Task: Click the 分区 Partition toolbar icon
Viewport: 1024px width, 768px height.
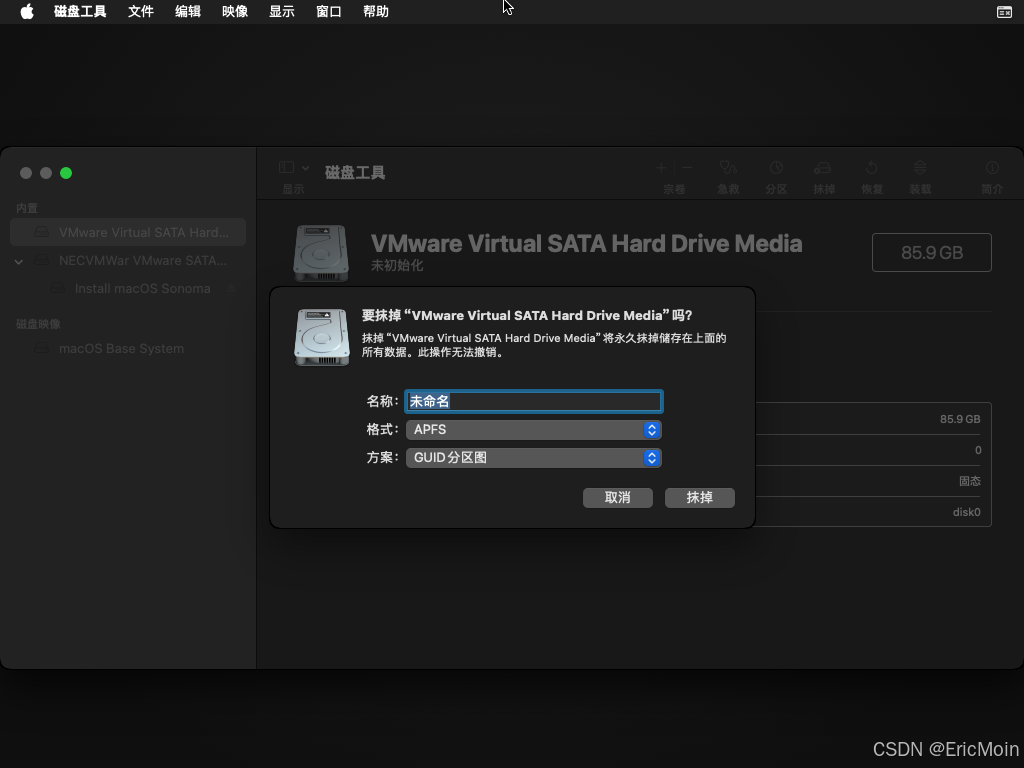Action: pyautogui.click(x=776, y=168)
